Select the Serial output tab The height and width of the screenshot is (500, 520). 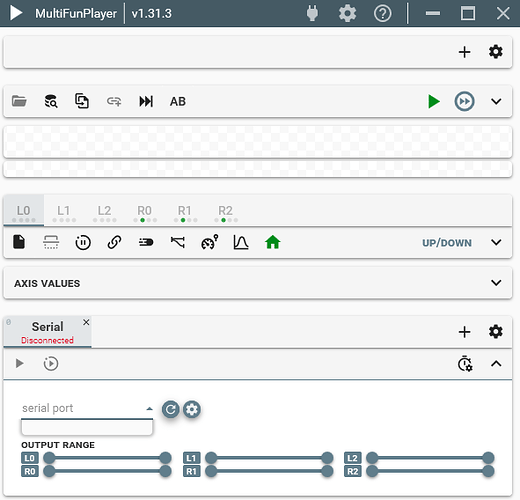(x=47, y=332)
